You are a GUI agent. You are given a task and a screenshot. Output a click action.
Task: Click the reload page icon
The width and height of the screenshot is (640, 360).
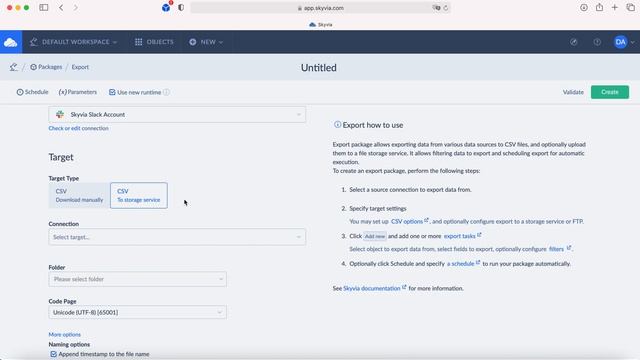[446, 8]
